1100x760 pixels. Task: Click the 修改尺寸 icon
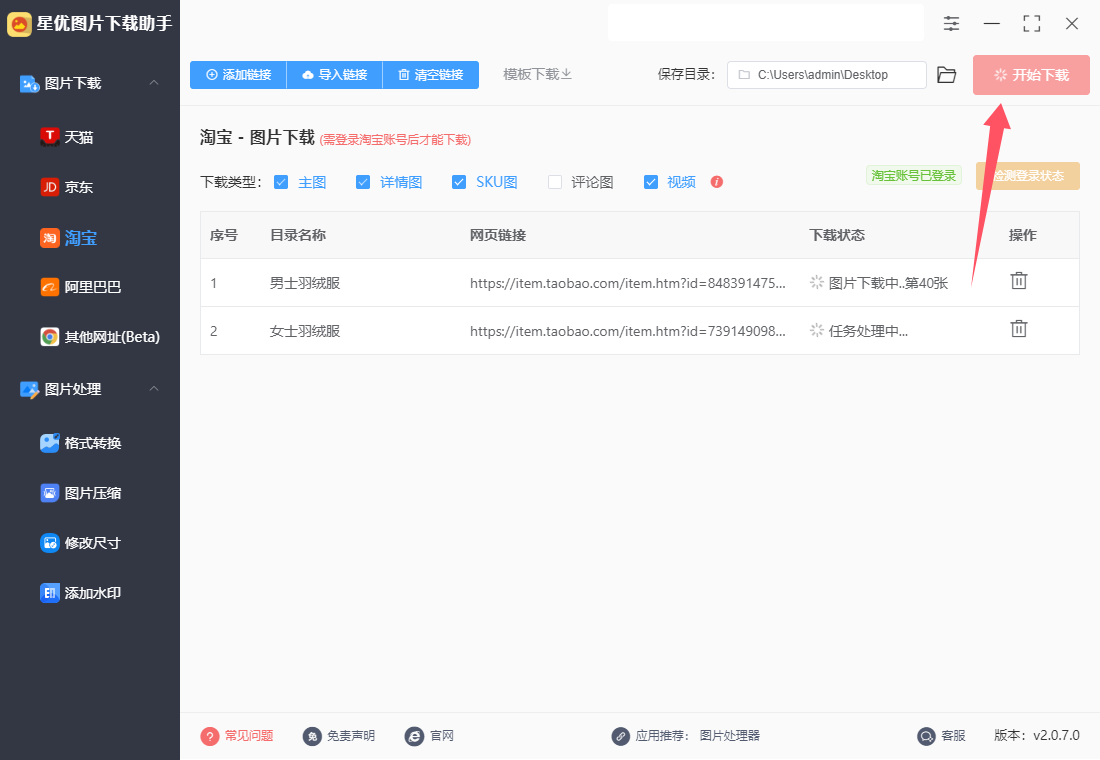(x=49, y=543)
